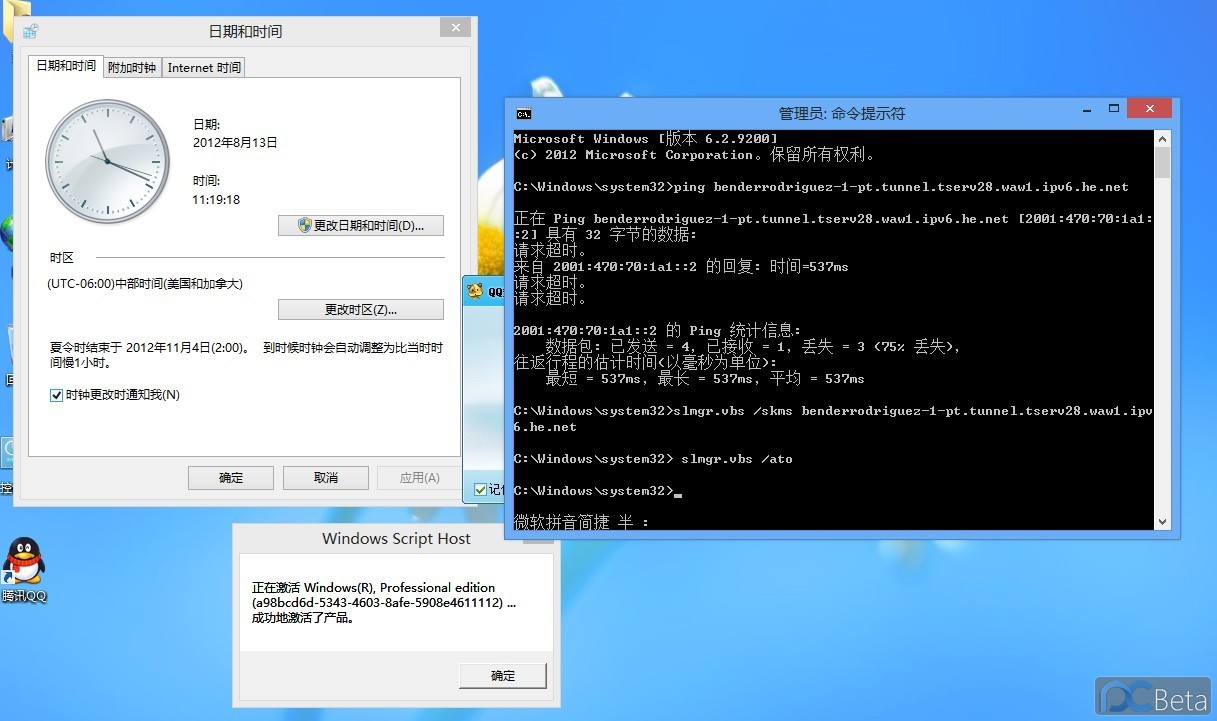
Task: Click the time zone text (UTC-06:00)中部时间
Action: tap(145, 284)
